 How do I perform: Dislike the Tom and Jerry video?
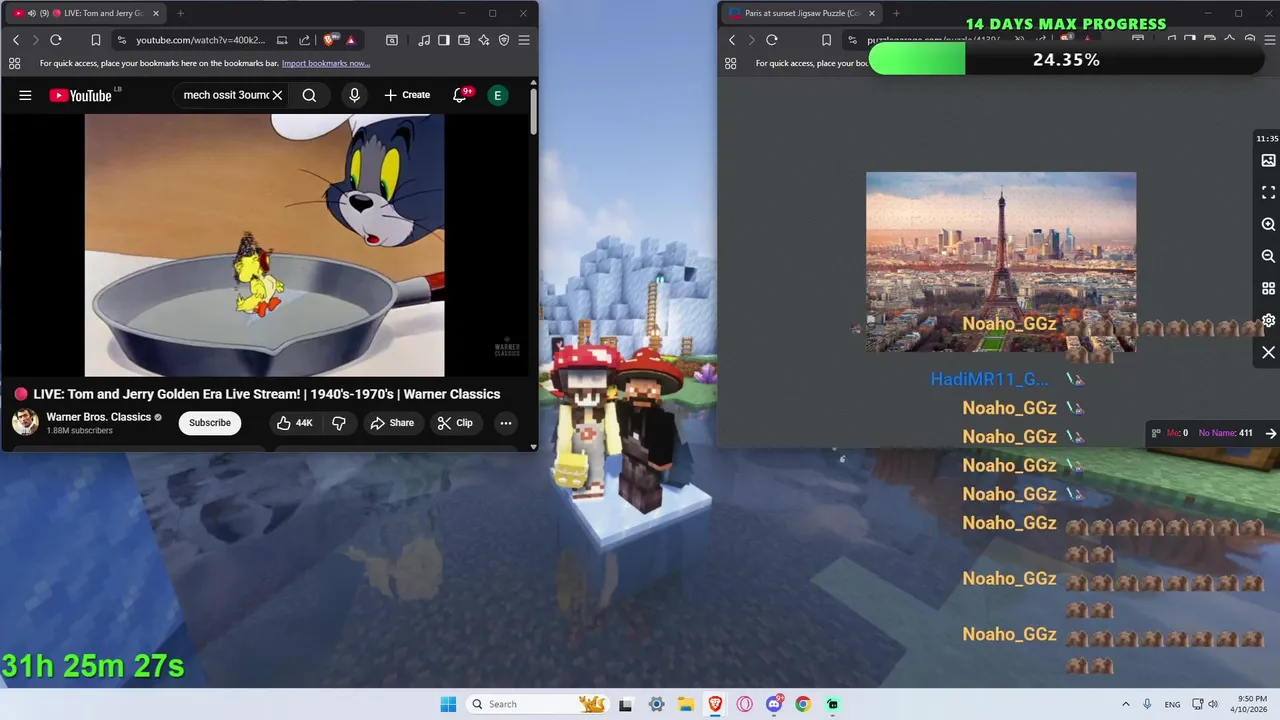click(339, 423)
